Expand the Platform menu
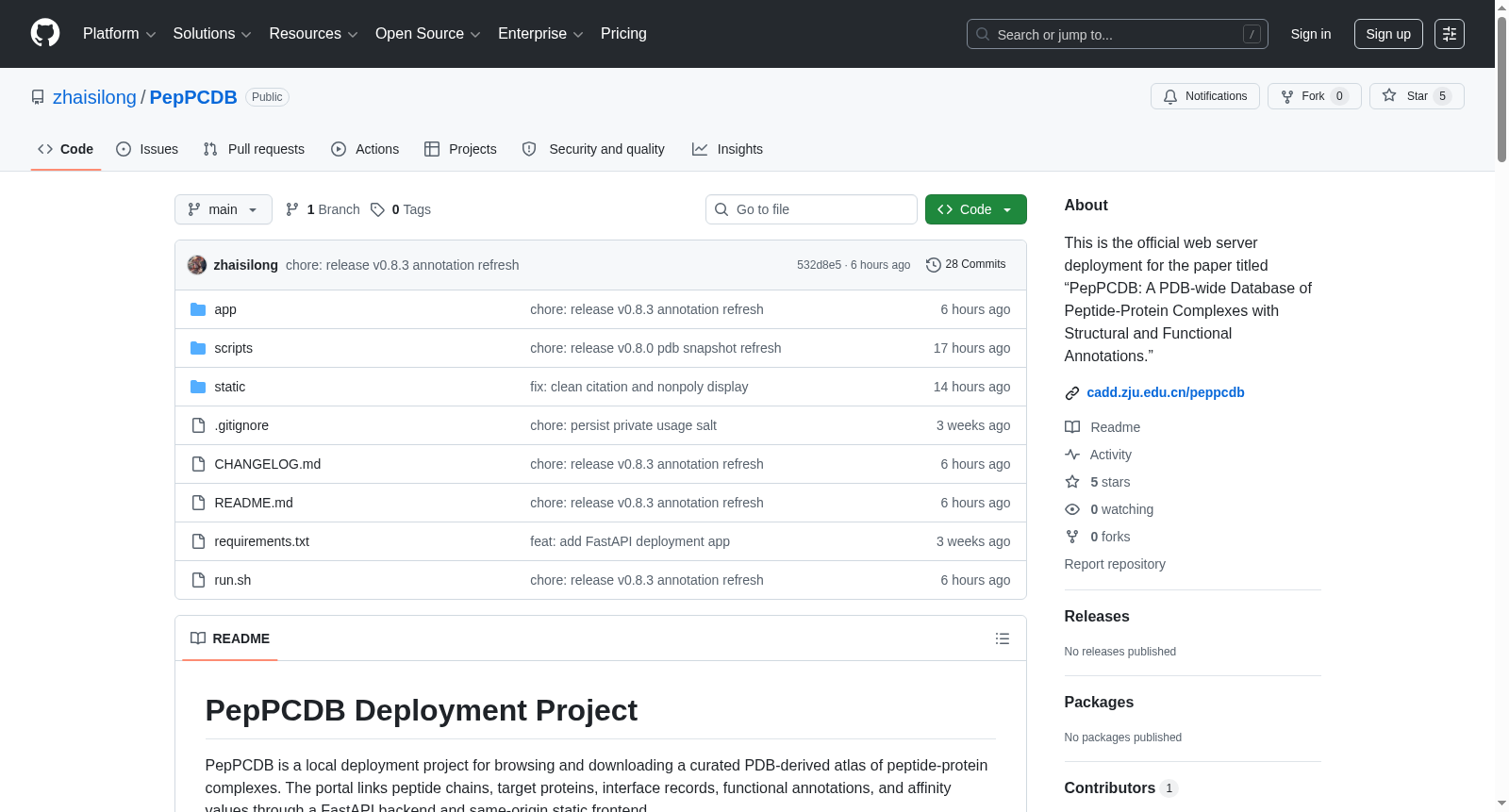This screenshot has height=812, width=1509. point(119,34)
